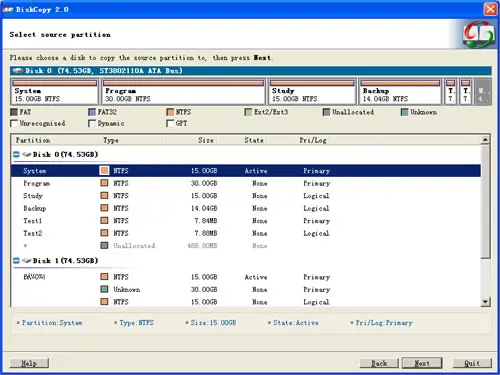Click the NTFS legend color swatch

point(170,112)
